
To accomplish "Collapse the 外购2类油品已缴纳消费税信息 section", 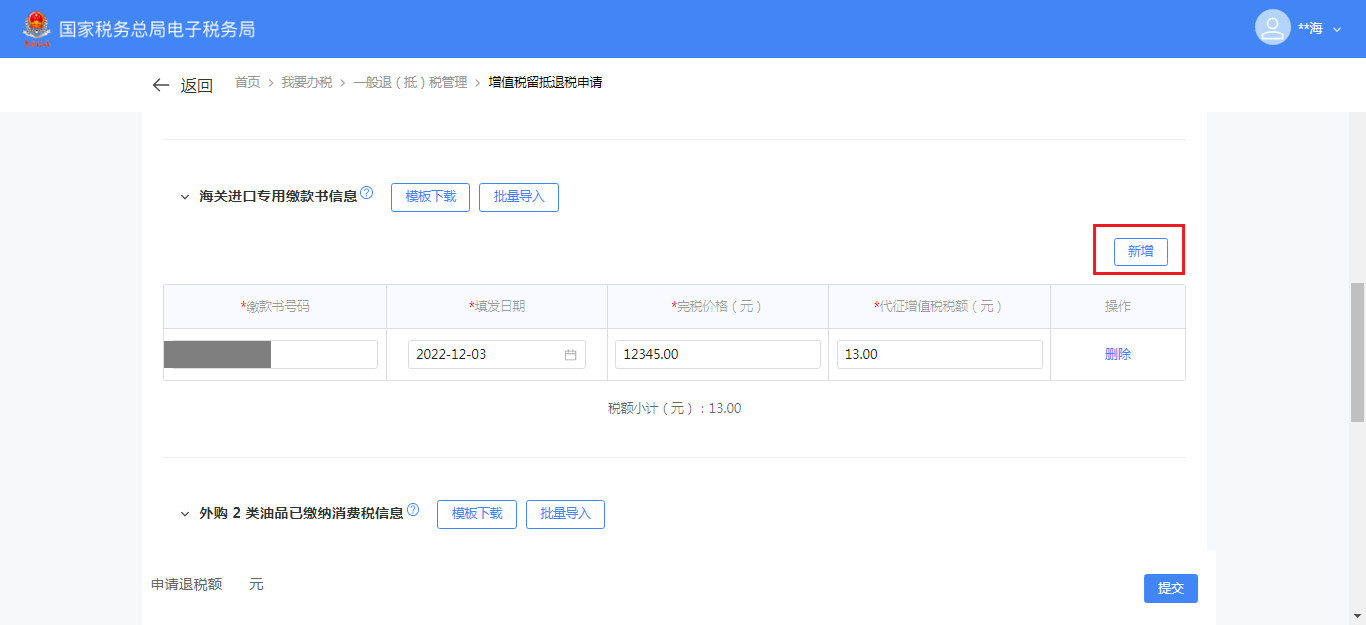I will (185, 514).
